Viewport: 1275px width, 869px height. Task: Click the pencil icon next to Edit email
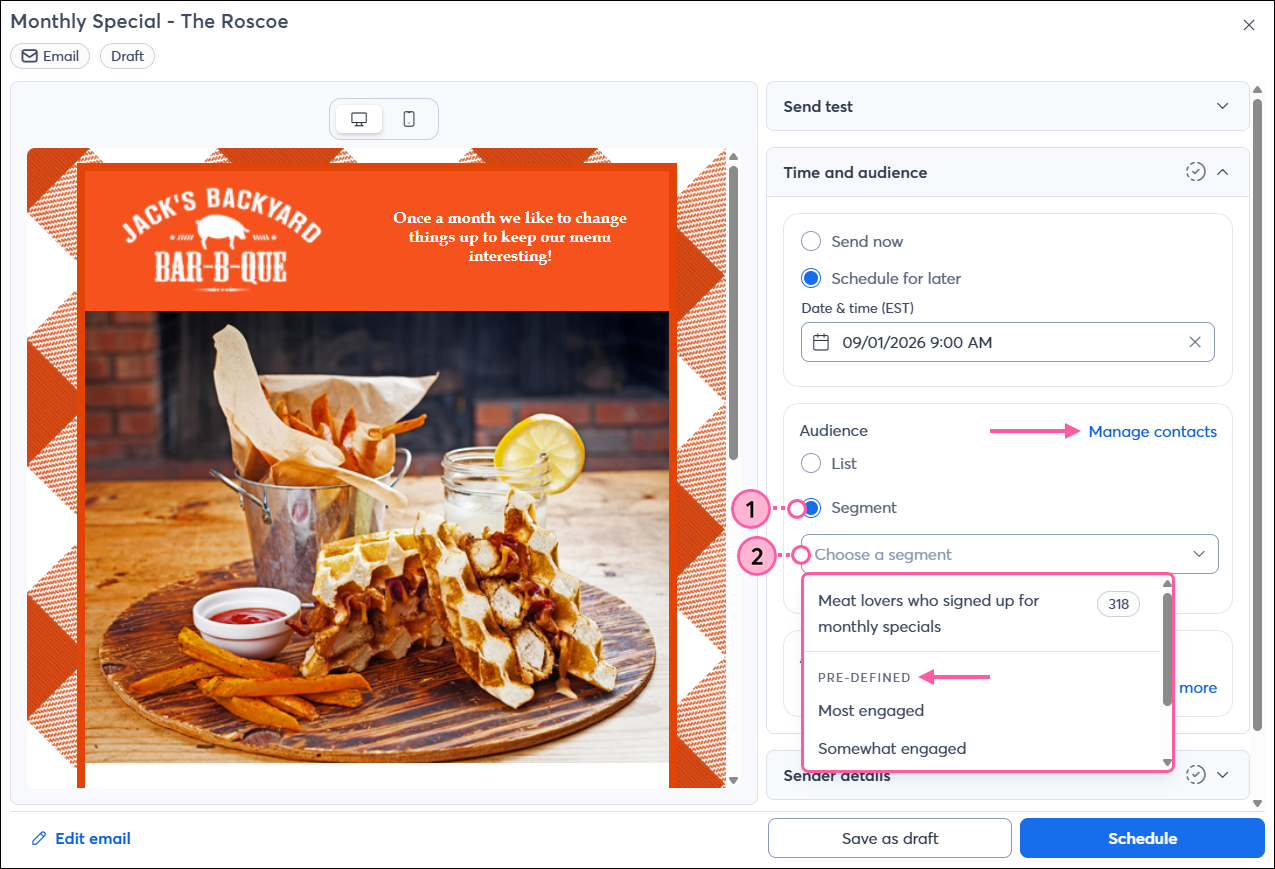click(x=40, y=838)
